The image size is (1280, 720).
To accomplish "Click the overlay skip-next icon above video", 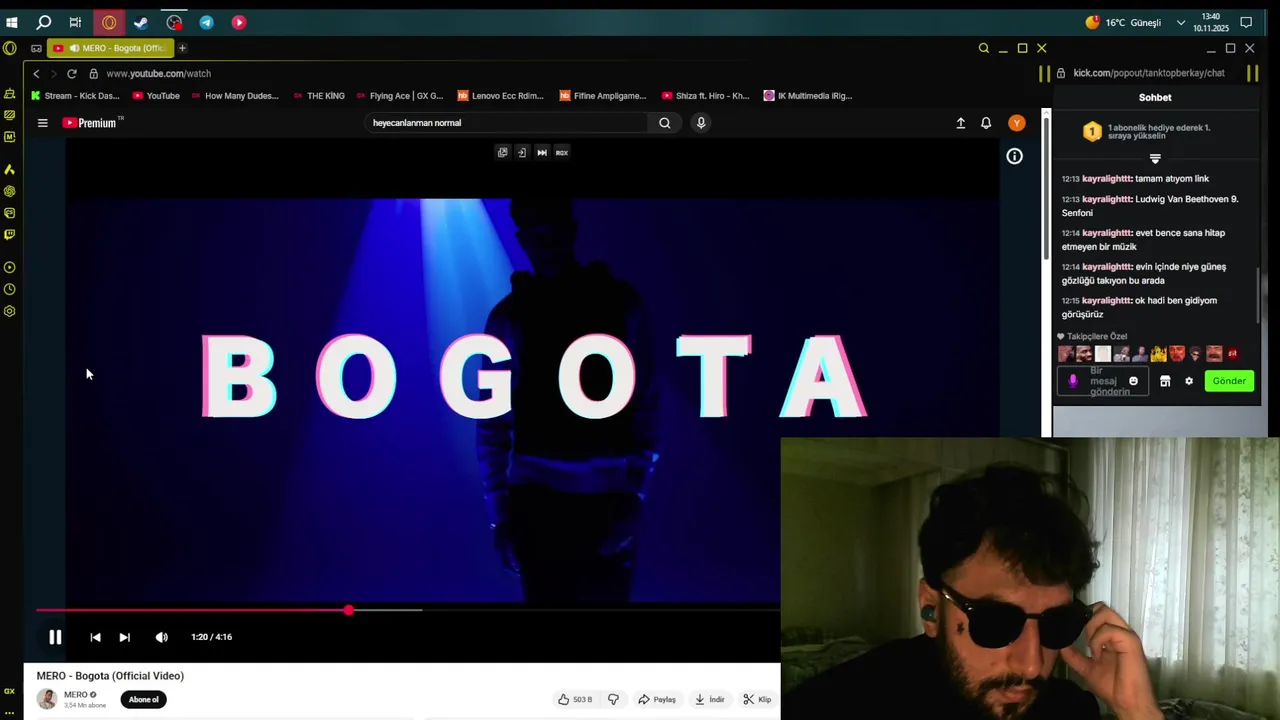I will pyautogui.click(x=541, y=152).
